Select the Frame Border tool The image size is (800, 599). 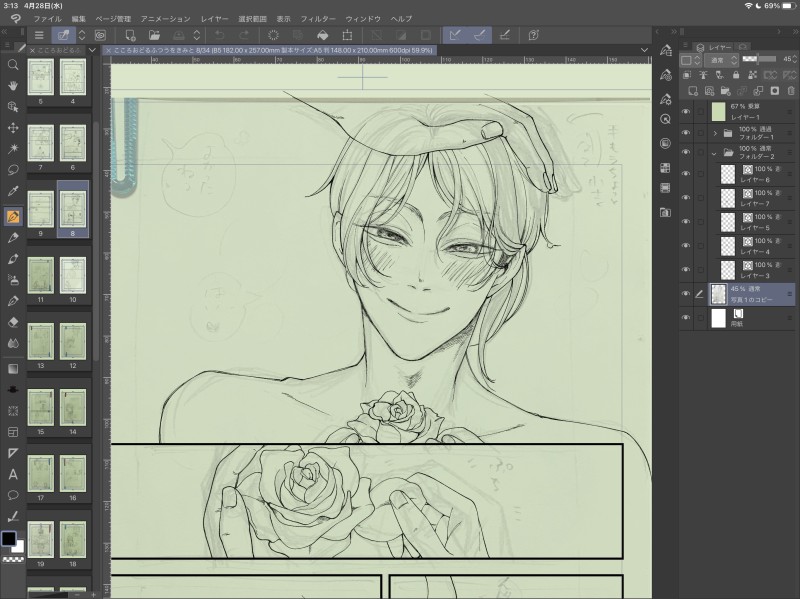13,432
